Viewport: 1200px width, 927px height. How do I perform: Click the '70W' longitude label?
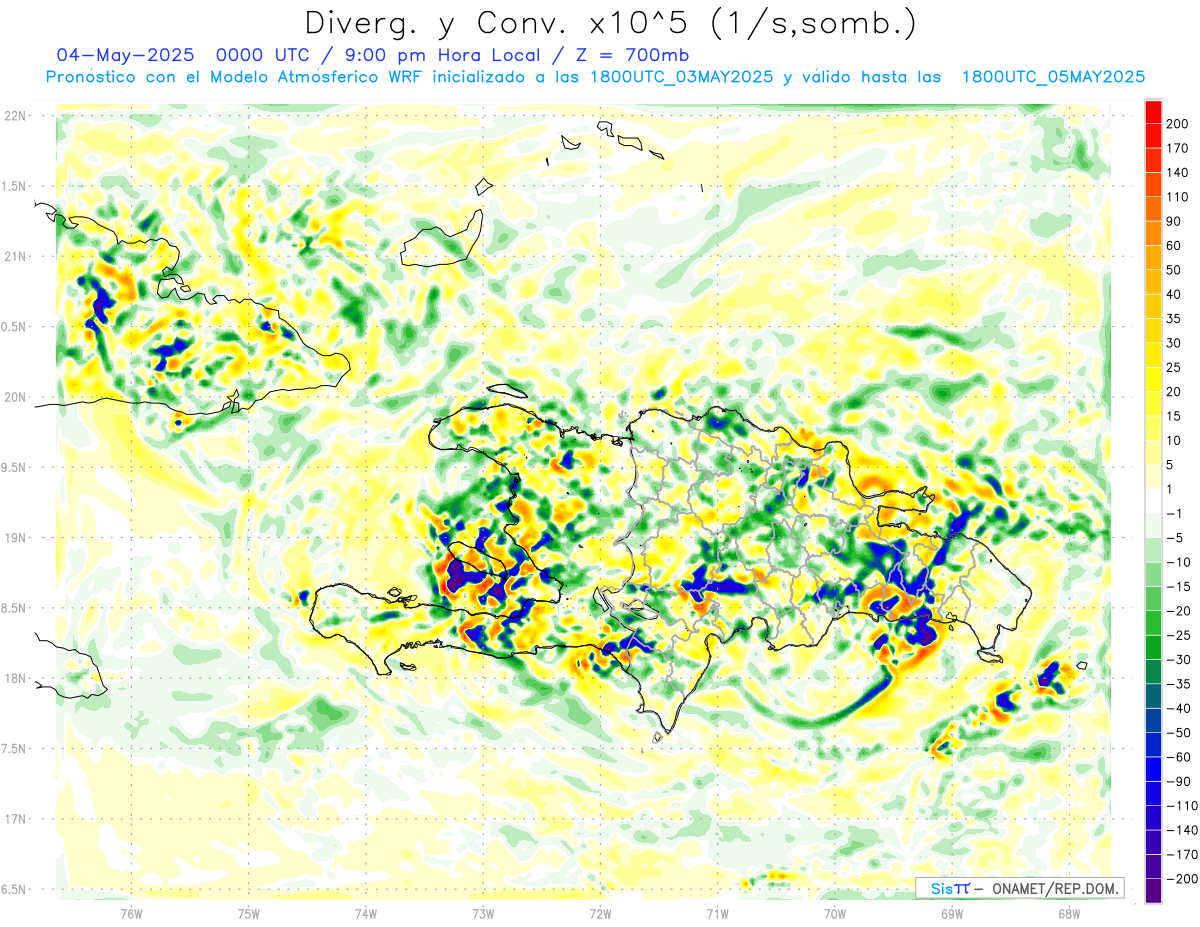pyautogui.click(x=834, y=913)
